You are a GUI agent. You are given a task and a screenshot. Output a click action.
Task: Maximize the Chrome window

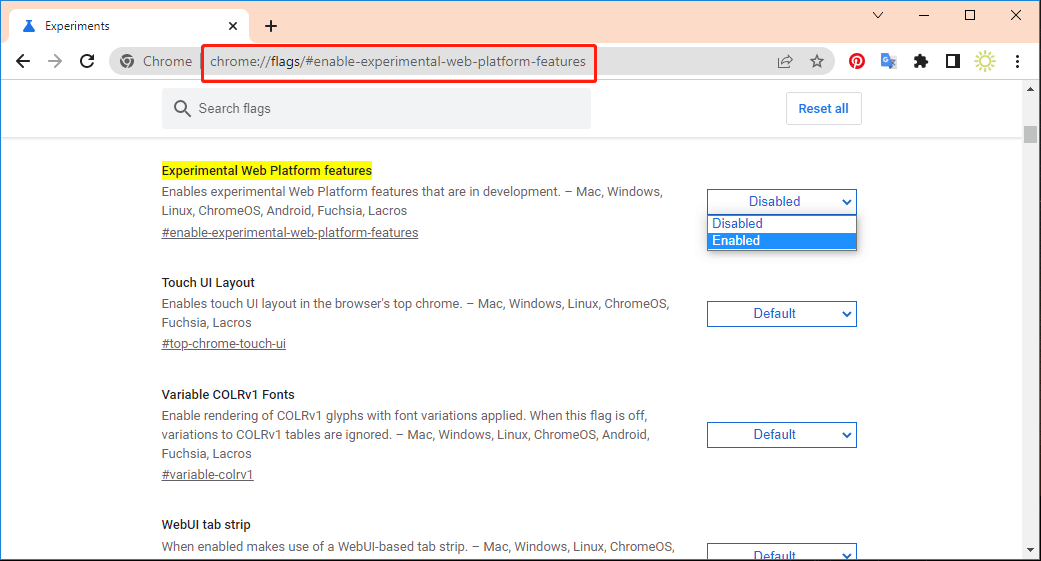[x=969, y=15]
